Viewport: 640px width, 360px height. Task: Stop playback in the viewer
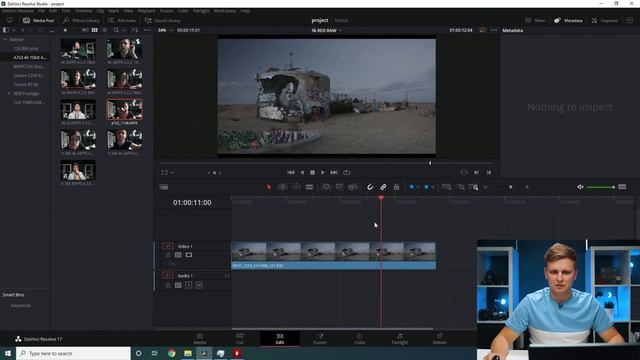312,173
